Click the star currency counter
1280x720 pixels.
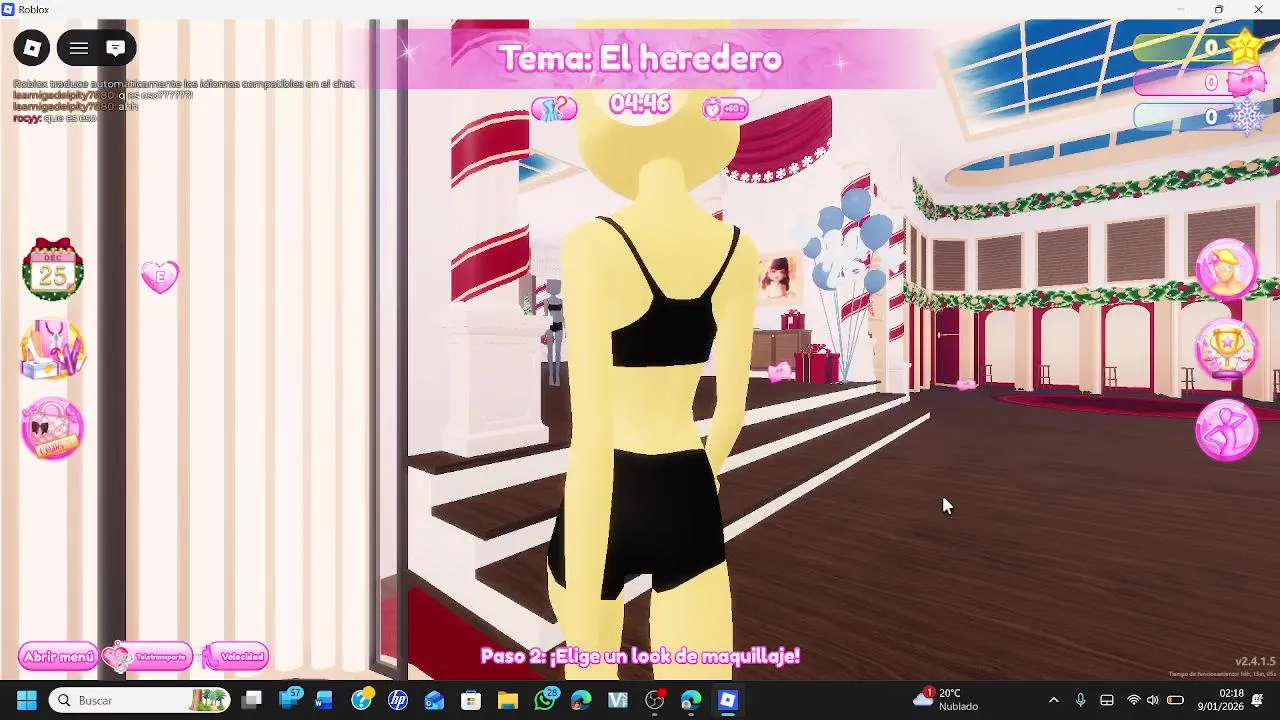[x=1197, y=47]
